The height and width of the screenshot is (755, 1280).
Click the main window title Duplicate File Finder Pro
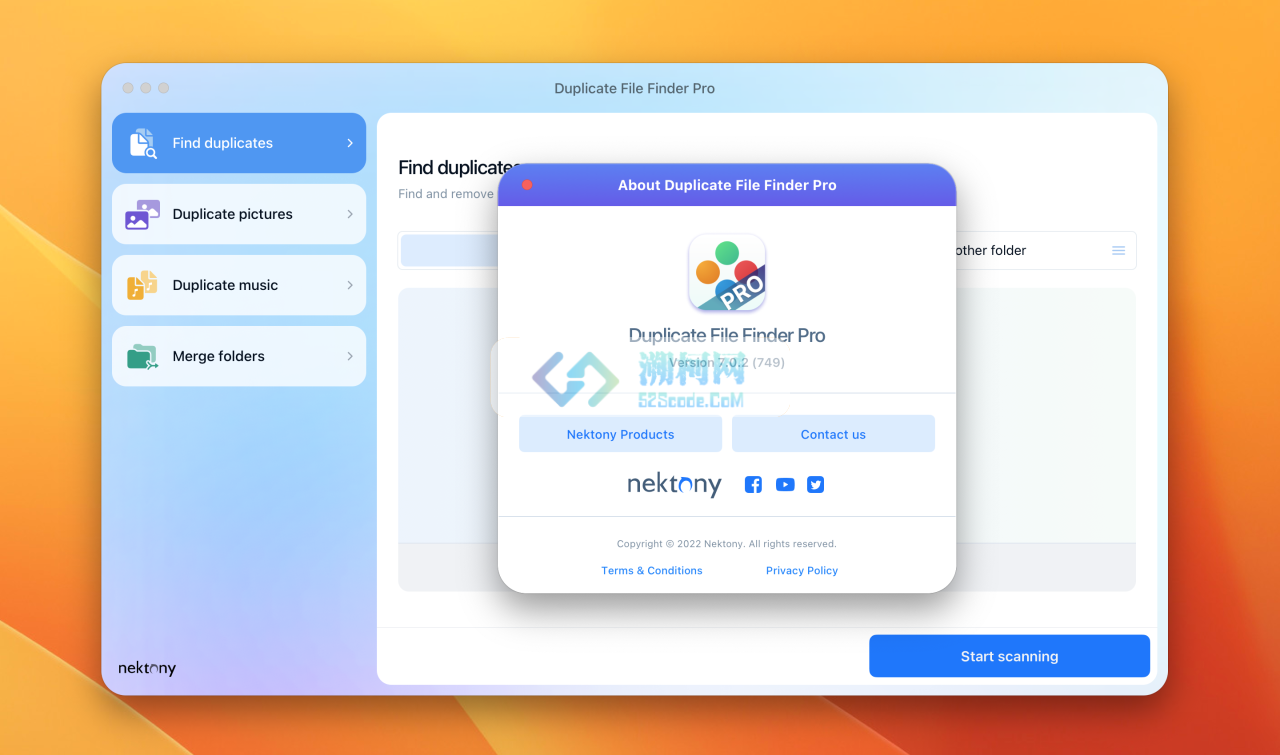tap(635, 88)
